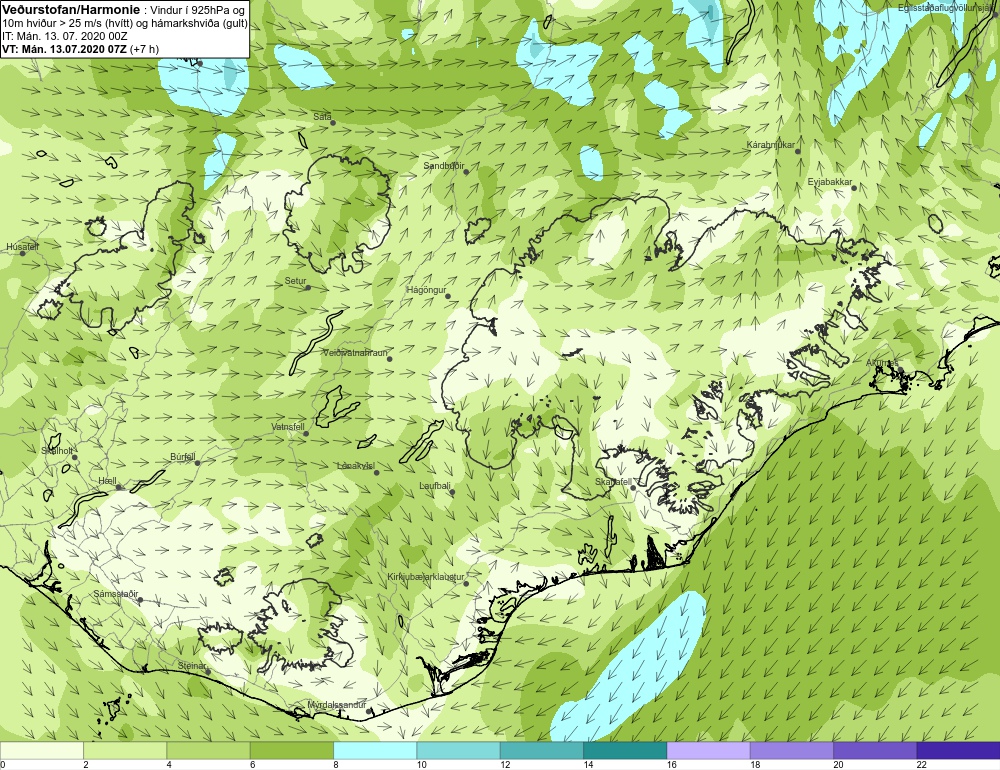The image size is (1000, 770).
Task: Select the Vatnsfell station label
Action: (x=288, y=427)
